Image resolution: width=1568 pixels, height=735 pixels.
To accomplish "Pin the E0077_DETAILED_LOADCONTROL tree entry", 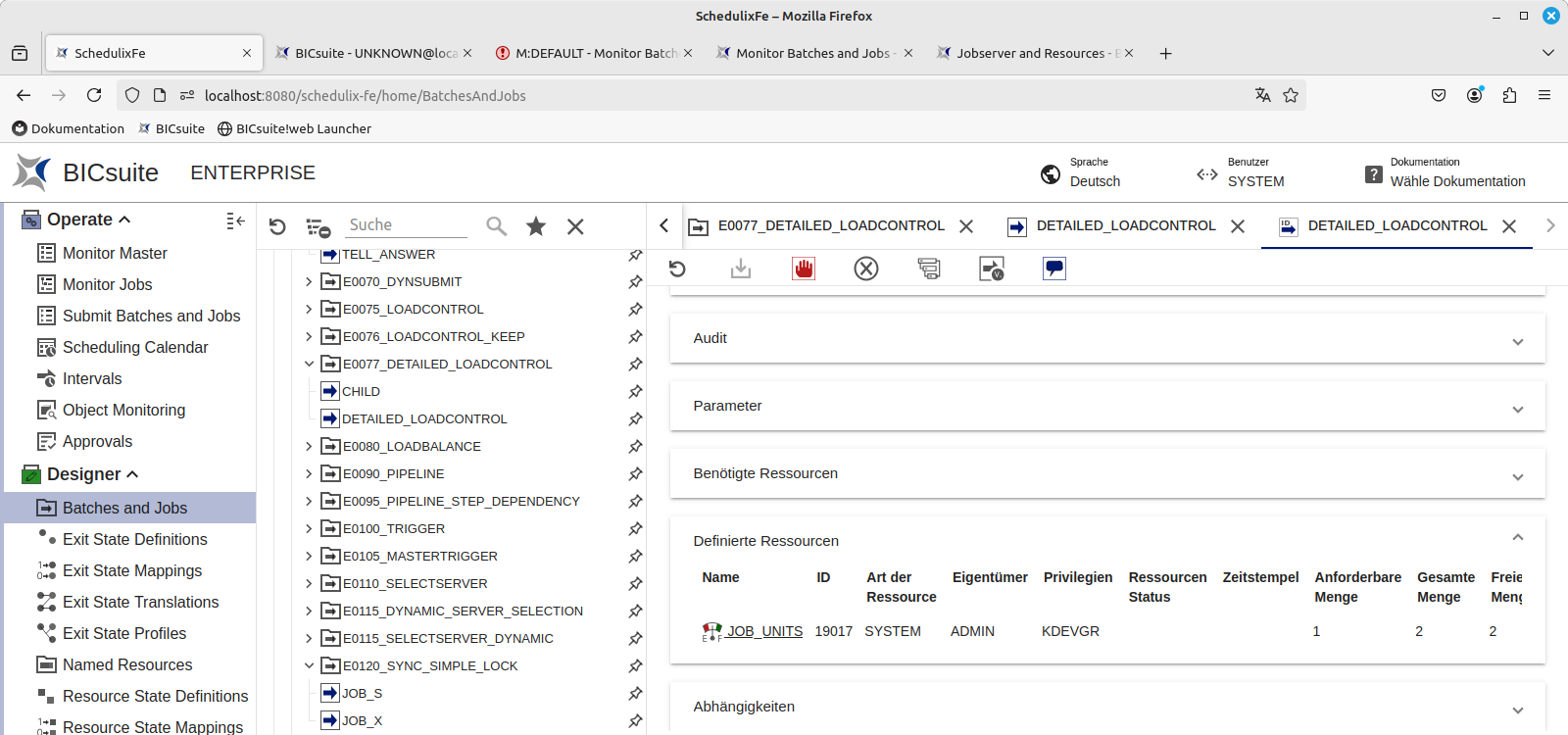I will 635,364.
